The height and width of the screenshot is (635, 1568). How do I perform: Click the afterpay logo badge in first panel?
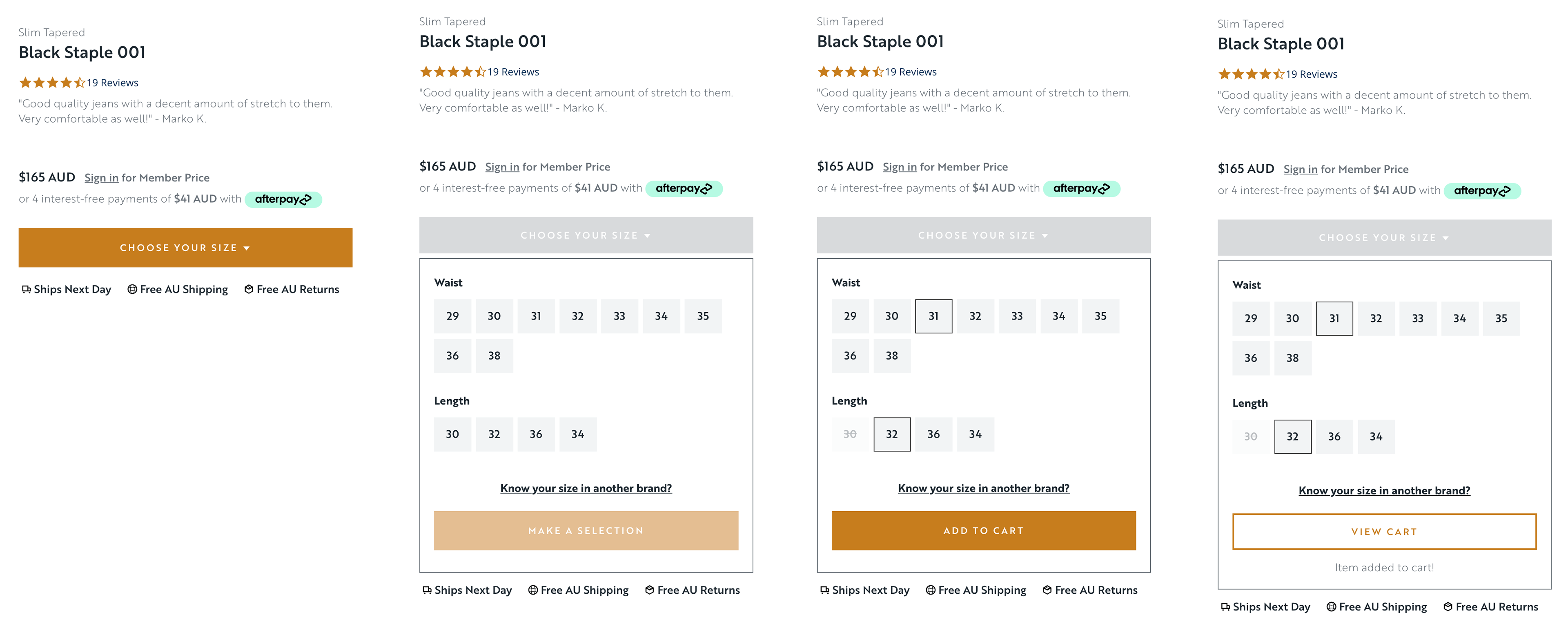283,199
